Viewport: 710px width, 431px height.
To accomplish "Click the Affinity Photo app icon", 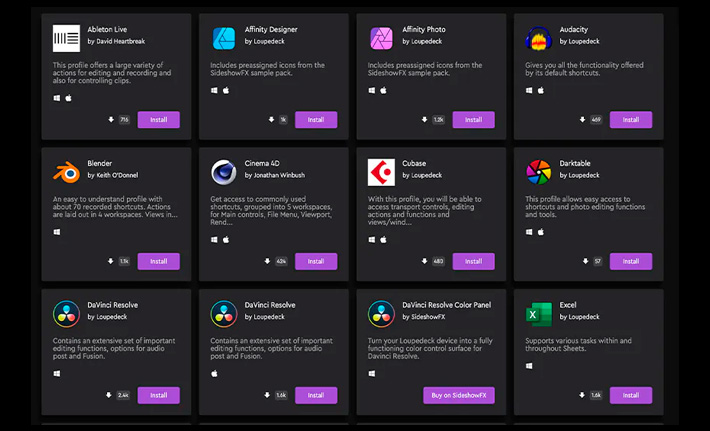I will [381, 38].
